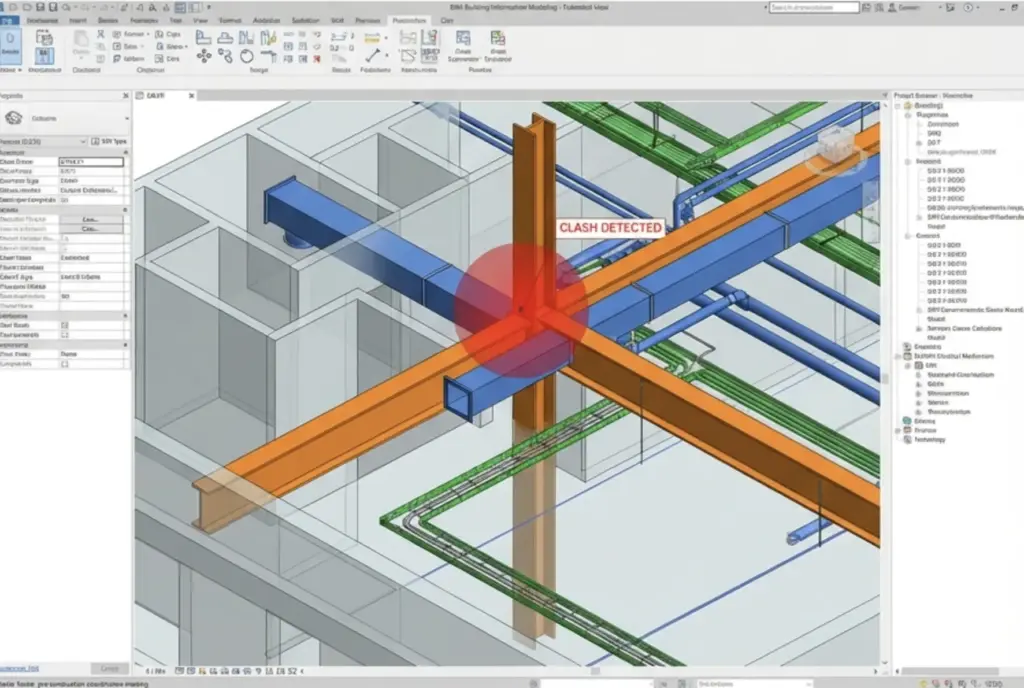Click the Visual Style icon in the view control bar
1024x688 pixels.
click(190, 671)
